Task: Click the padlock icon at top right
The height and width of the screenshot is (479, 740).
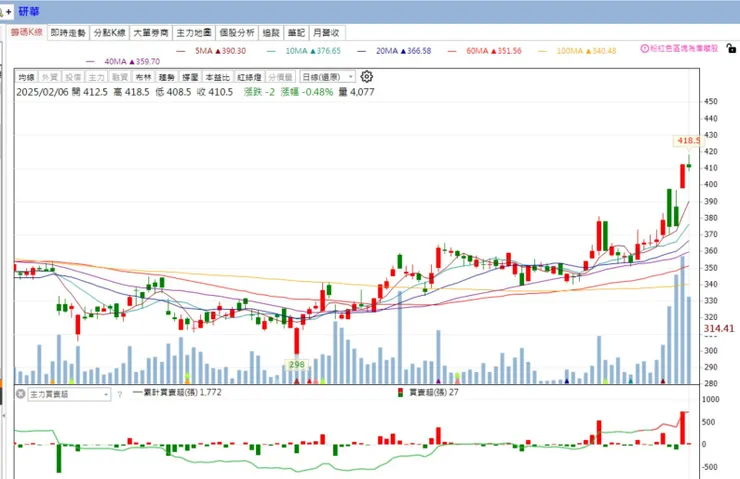Action: click(731, 48)
